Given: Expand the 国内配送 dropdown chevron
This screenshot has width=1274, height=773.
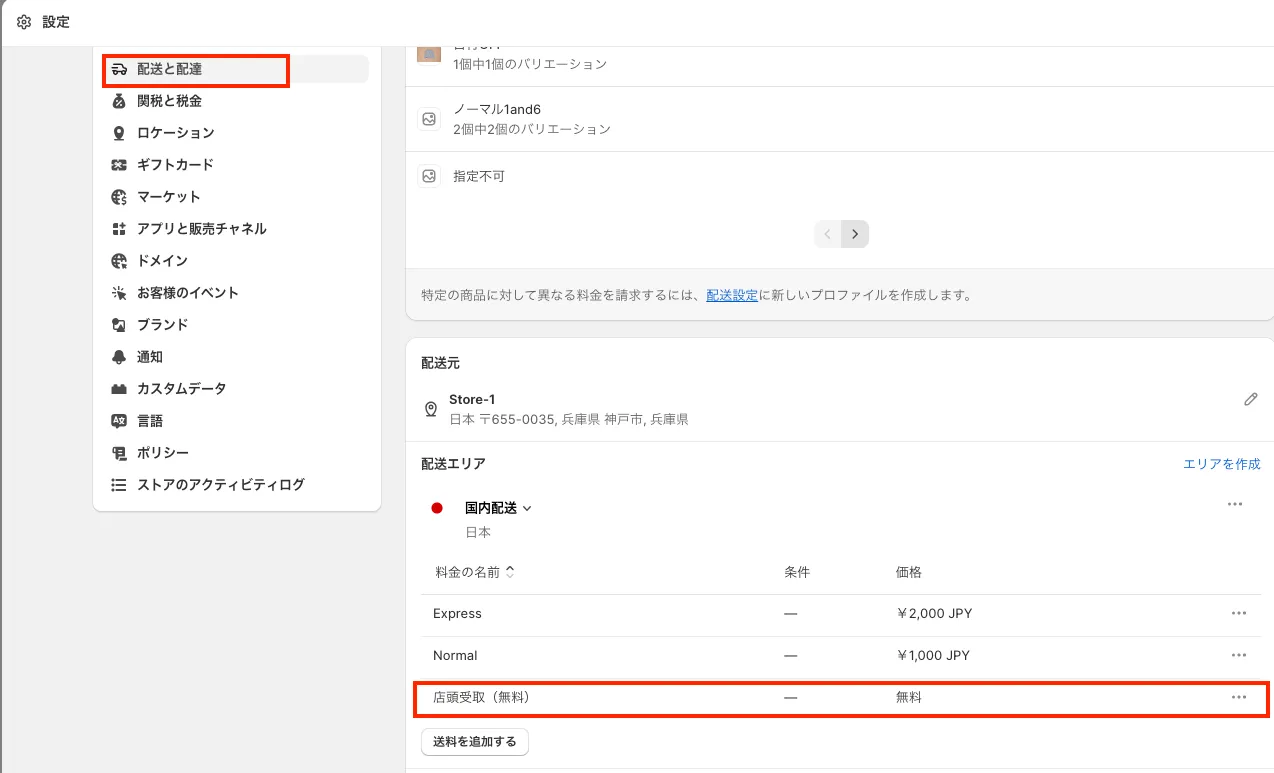Looking at the screenshot, I should click(x=527, y=508).
